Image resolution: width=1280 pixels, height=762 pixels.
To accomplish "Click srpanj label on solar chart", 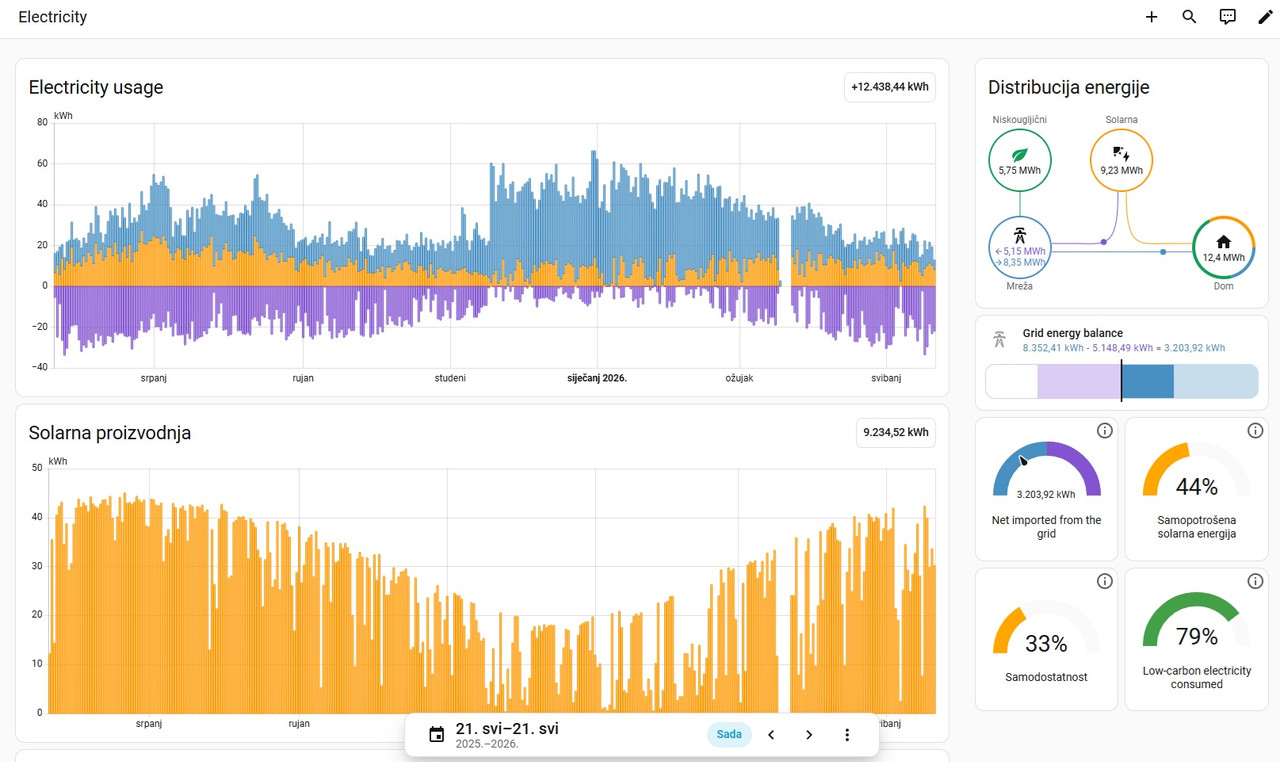I will [149, 723].
